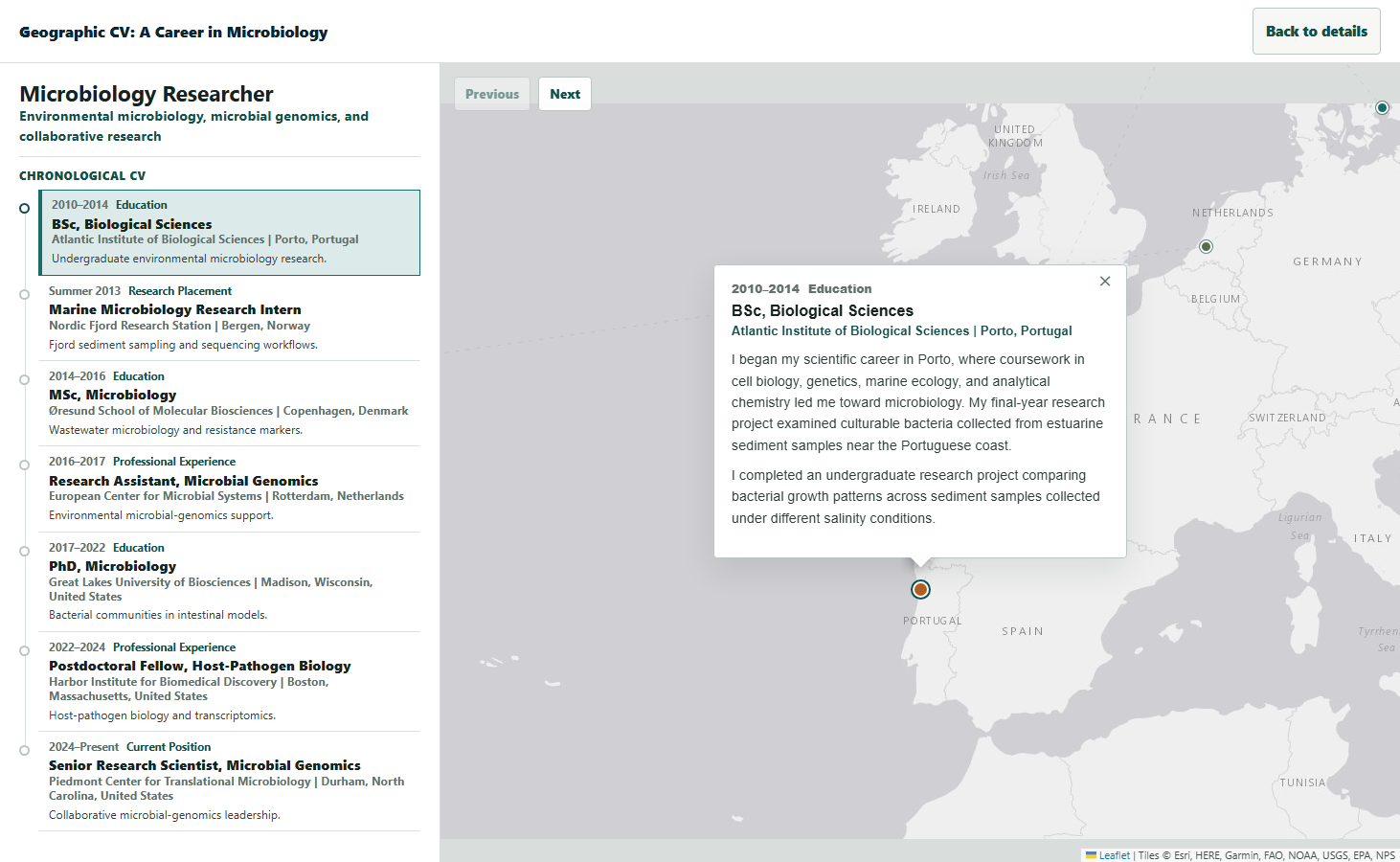The height and width of the screenshot is (862, 1400).
Task: Click 'Harbor Institute for Biomedical Discovery' text
Action: pos(163,682)
